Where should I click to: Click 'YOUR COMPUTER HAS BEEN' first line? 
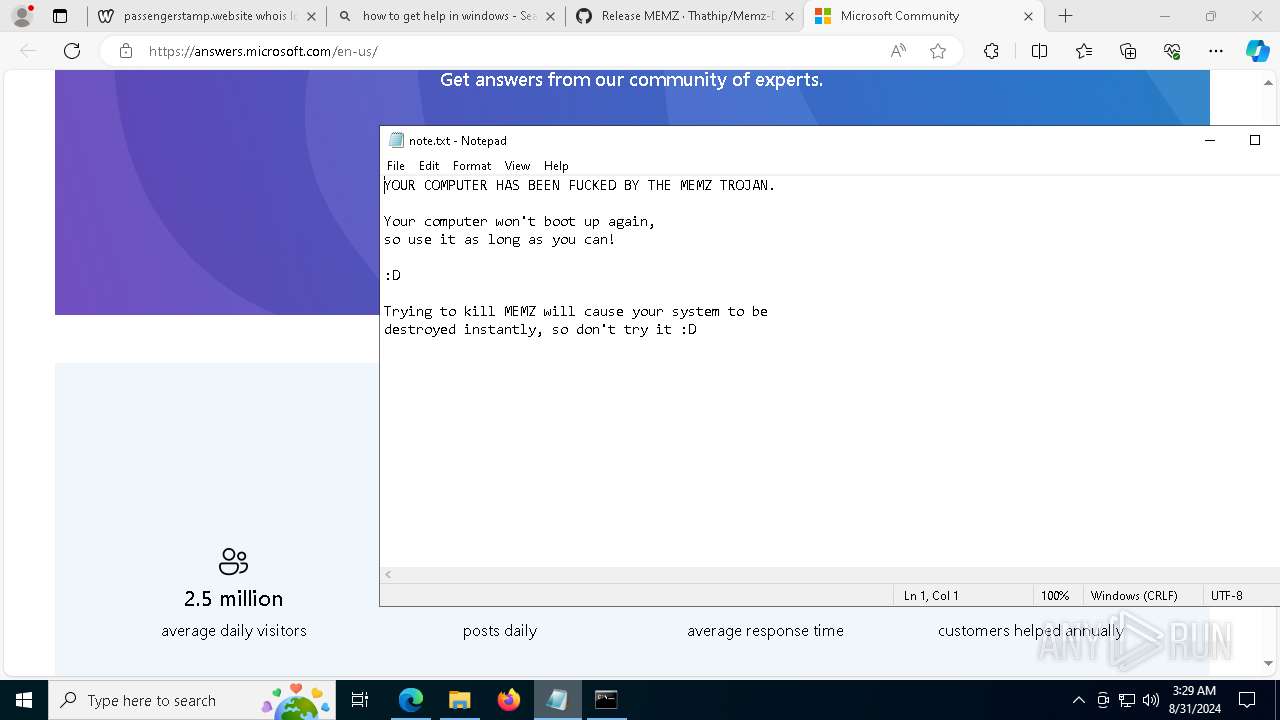(580, 185)
